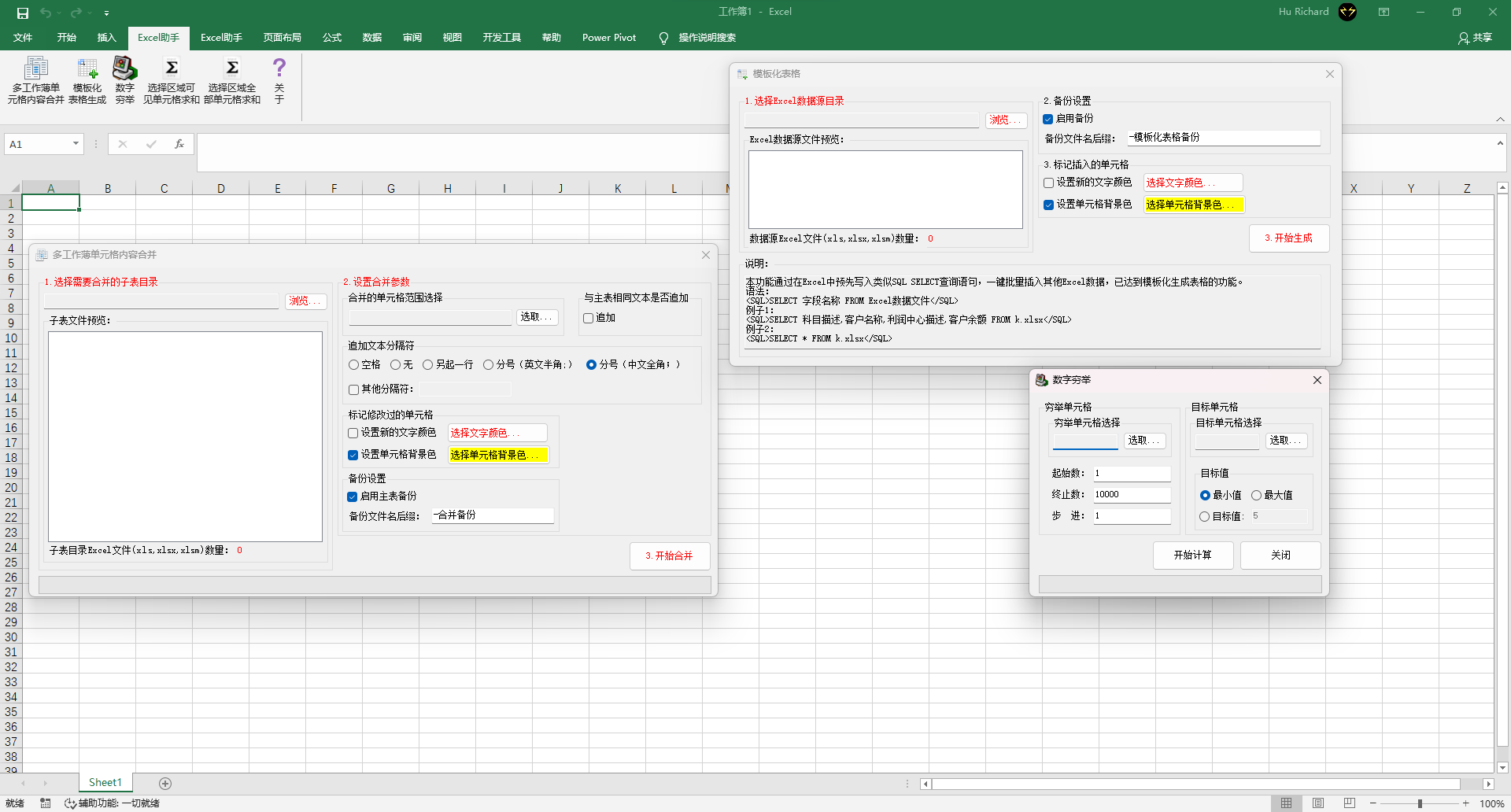Enable 设置新的文字颜色 in merge dialog
1511x812 pixels.
(x=353, y=432)
